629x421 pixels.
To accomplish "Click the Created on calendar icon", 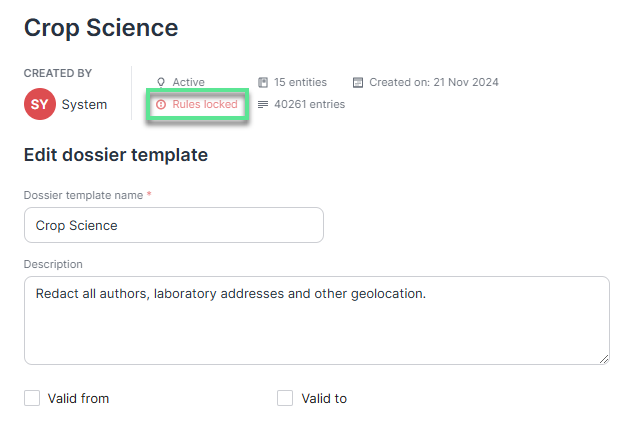I will pos(358,82).
